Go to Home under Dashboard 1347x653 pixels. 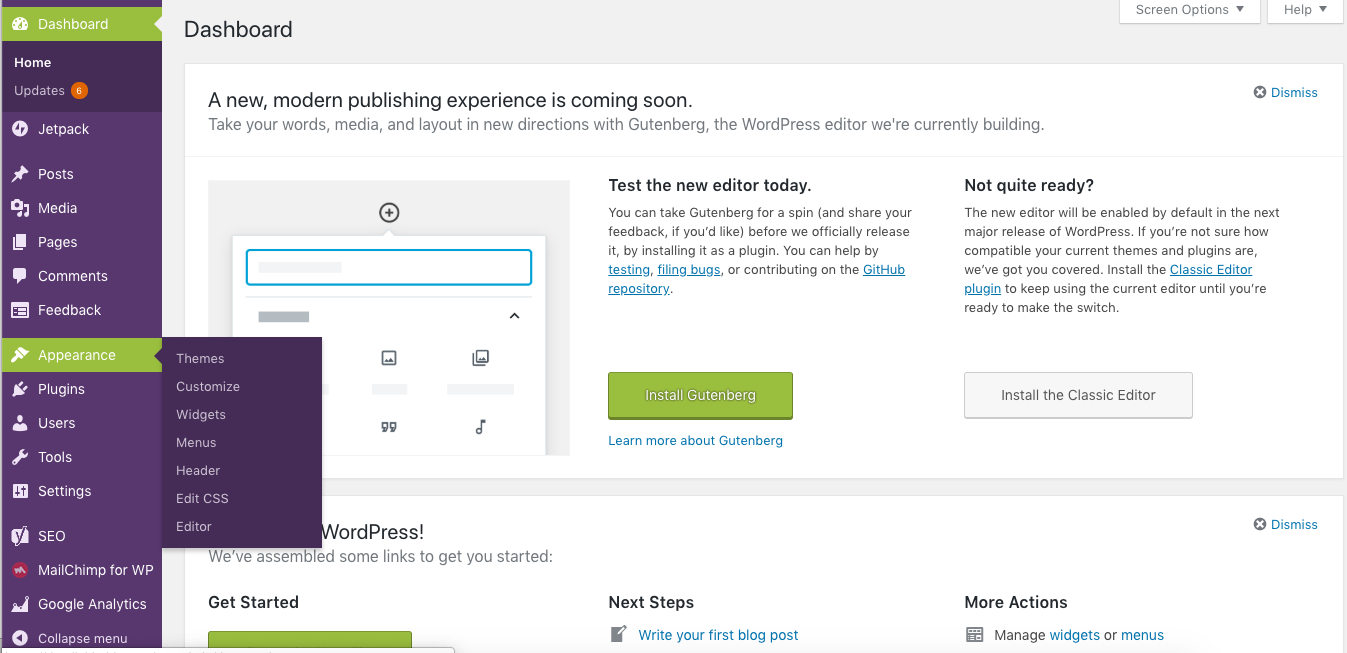(33, 62)
